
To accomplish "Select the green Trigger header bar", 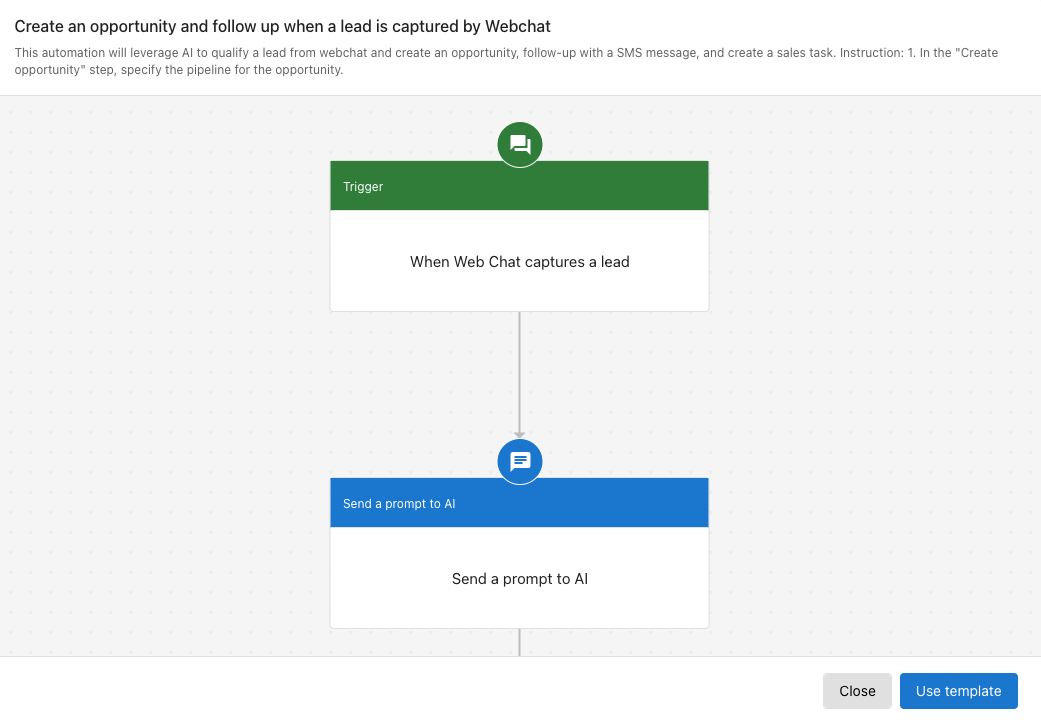I will click(x=519, y=186).
